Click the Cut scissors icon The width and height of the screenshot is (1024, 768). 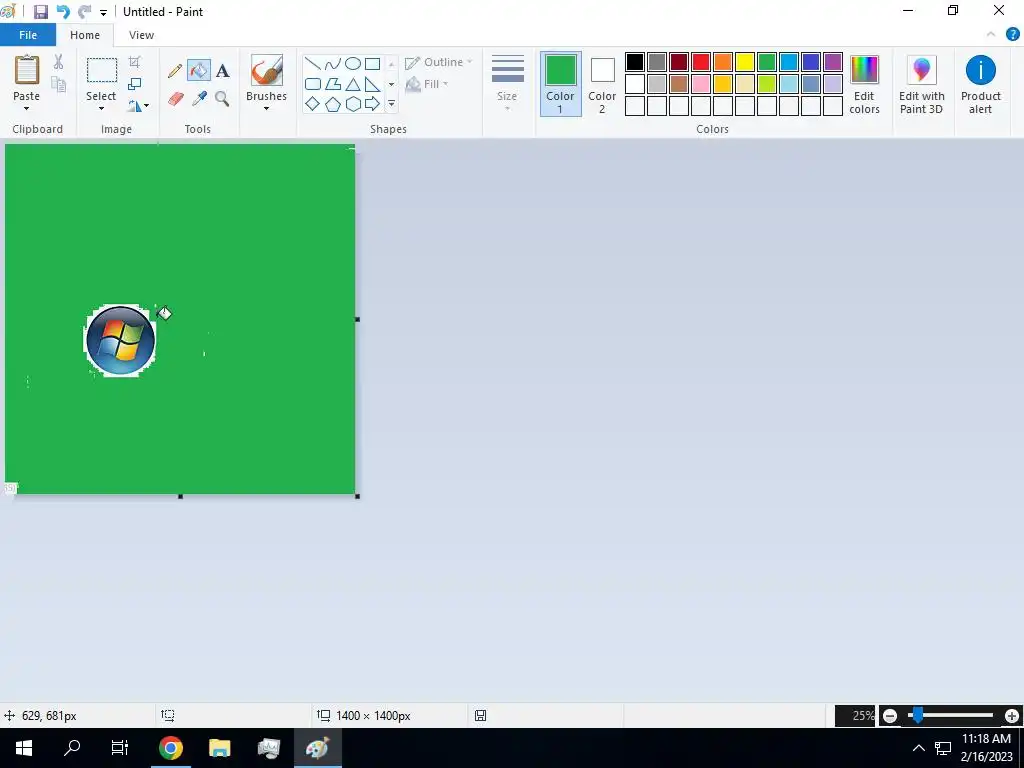[58, 62]
